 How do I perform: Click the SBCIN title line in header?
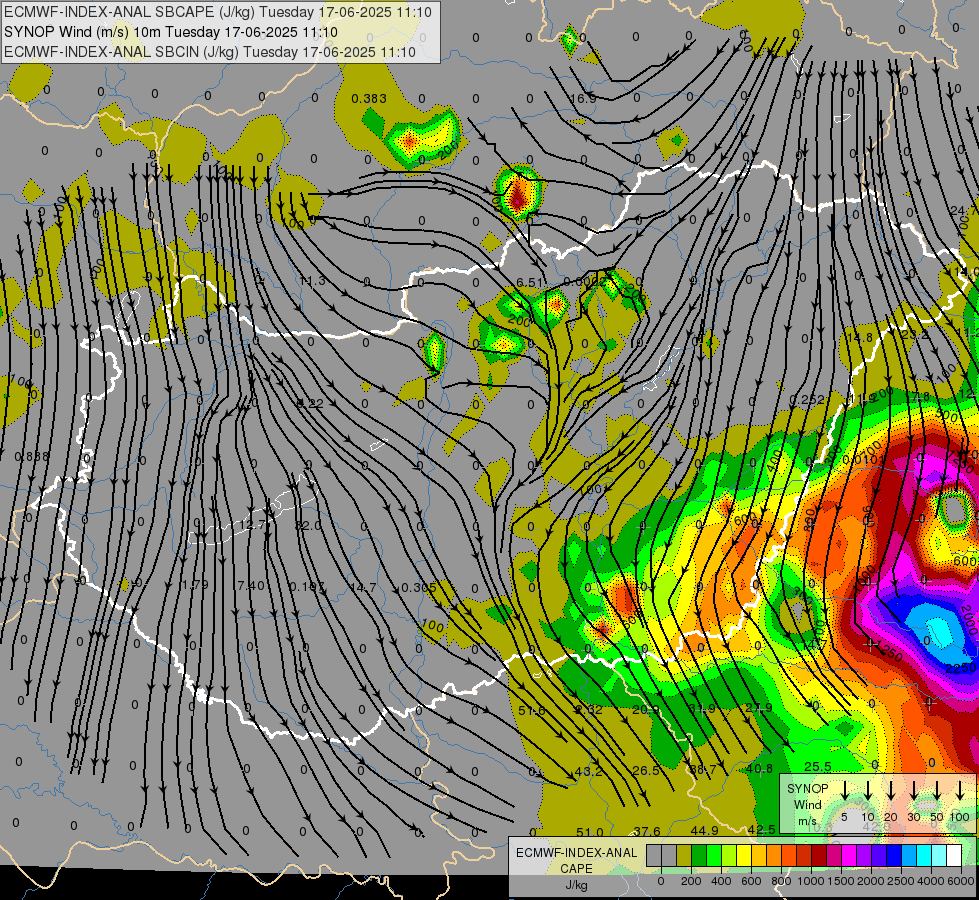pos(210,52)
